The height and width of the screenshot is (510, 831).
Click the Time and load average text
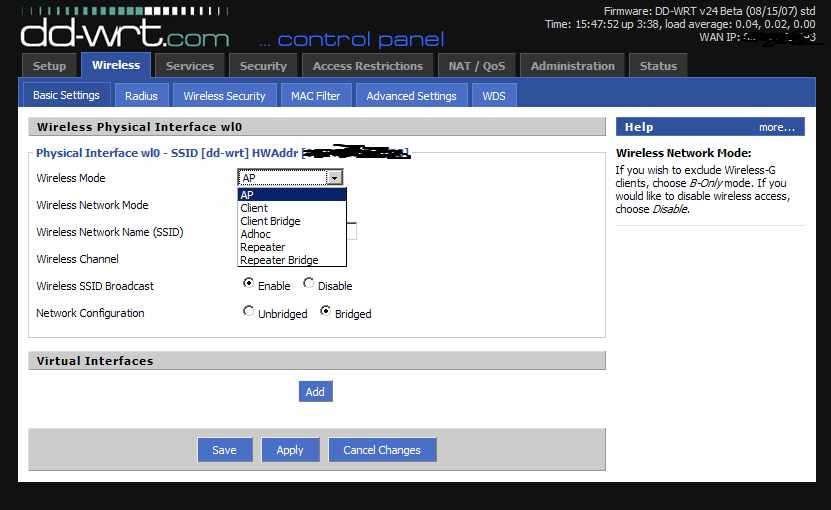(680, 24)
